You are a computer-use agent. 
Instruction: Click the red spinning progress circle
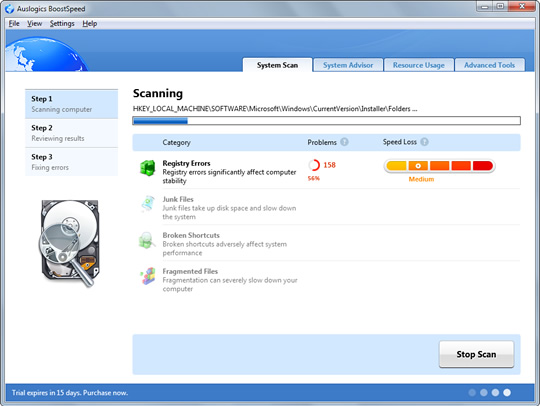point(314,165)
